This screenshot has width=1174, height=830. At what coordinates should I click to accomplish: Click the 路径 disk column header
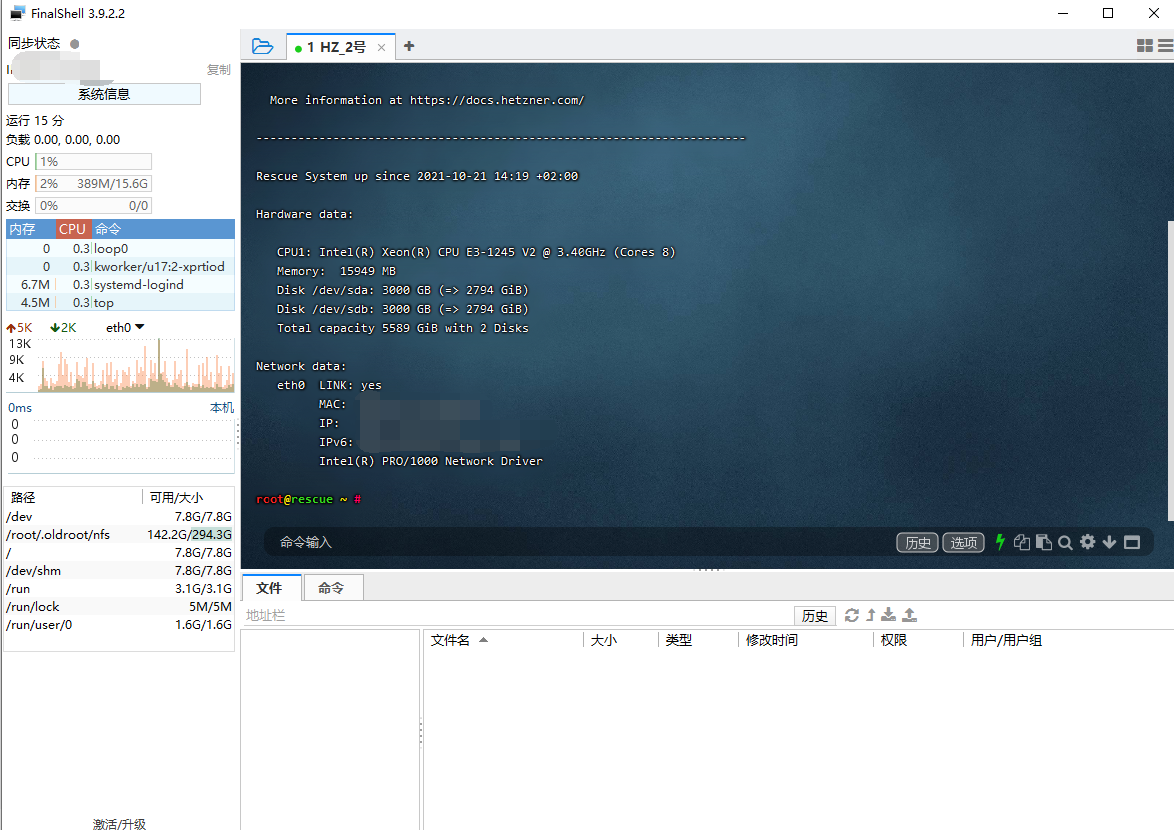pos(73,498)
